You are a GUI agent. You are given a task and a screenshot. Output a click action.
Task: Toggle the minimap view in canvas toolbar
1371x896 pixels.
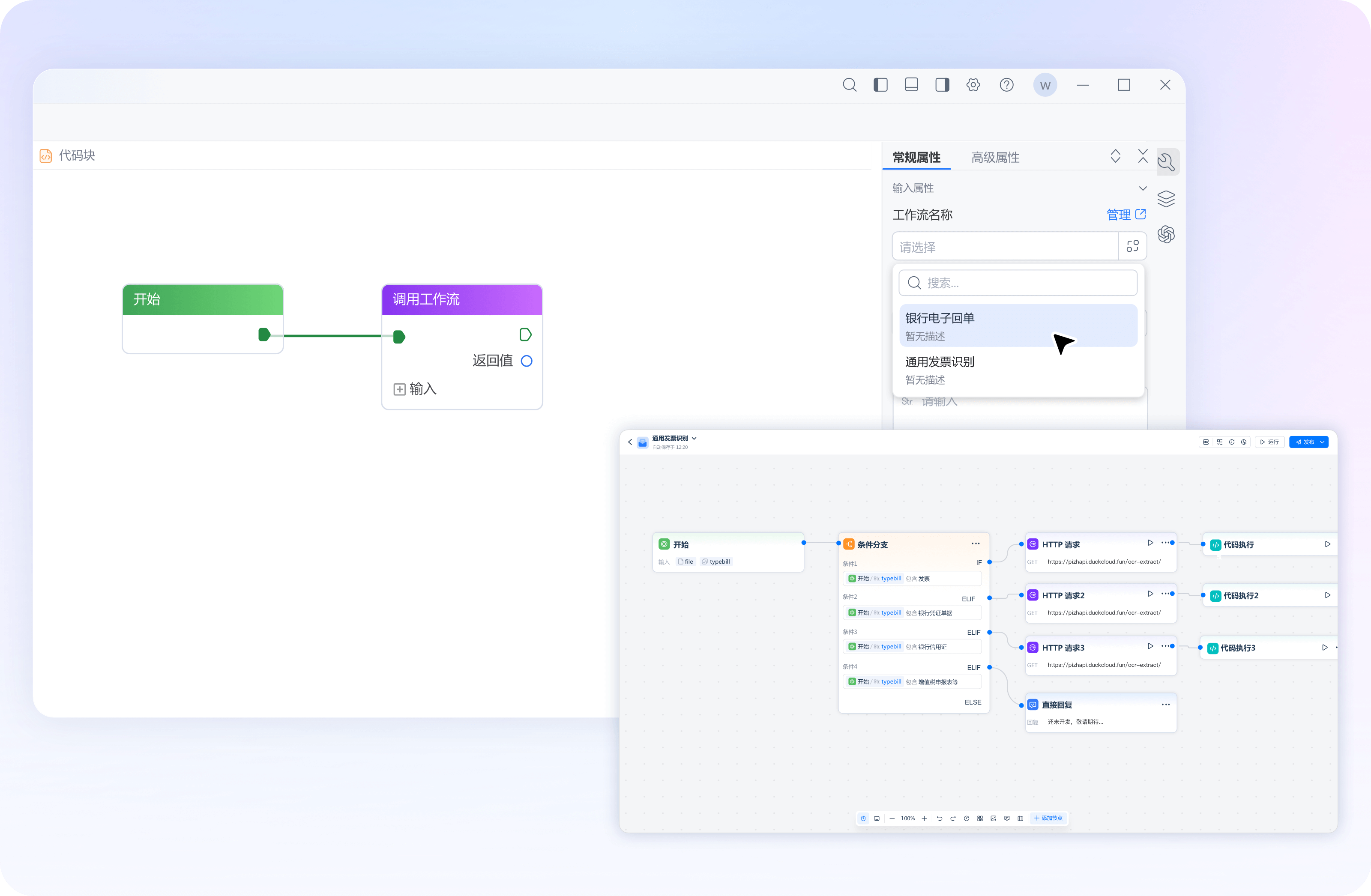877,818
